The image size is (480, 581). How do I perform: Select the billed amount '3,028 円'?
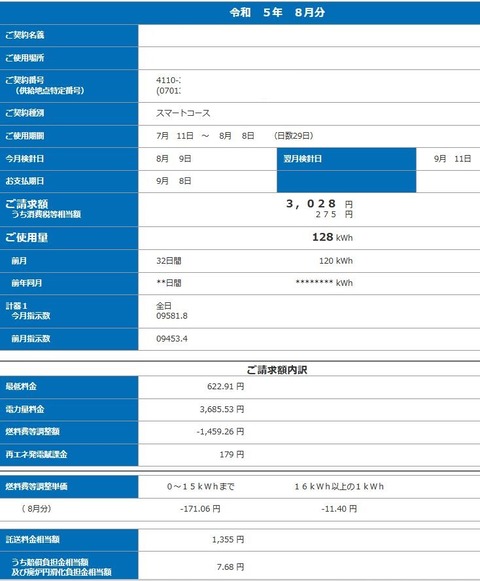coord(320,203)
